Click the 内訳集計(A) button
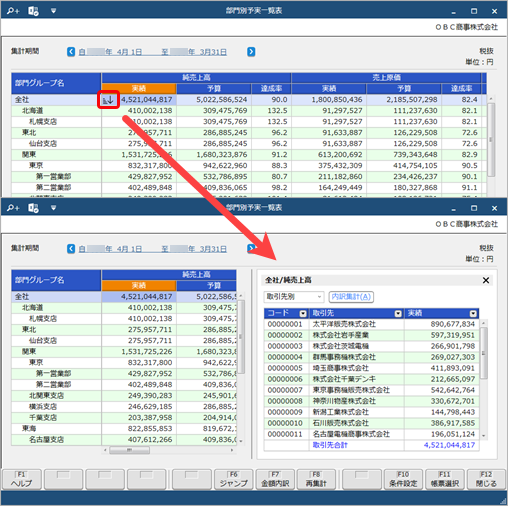Viewport: 508px width, 506px height. 351,296
